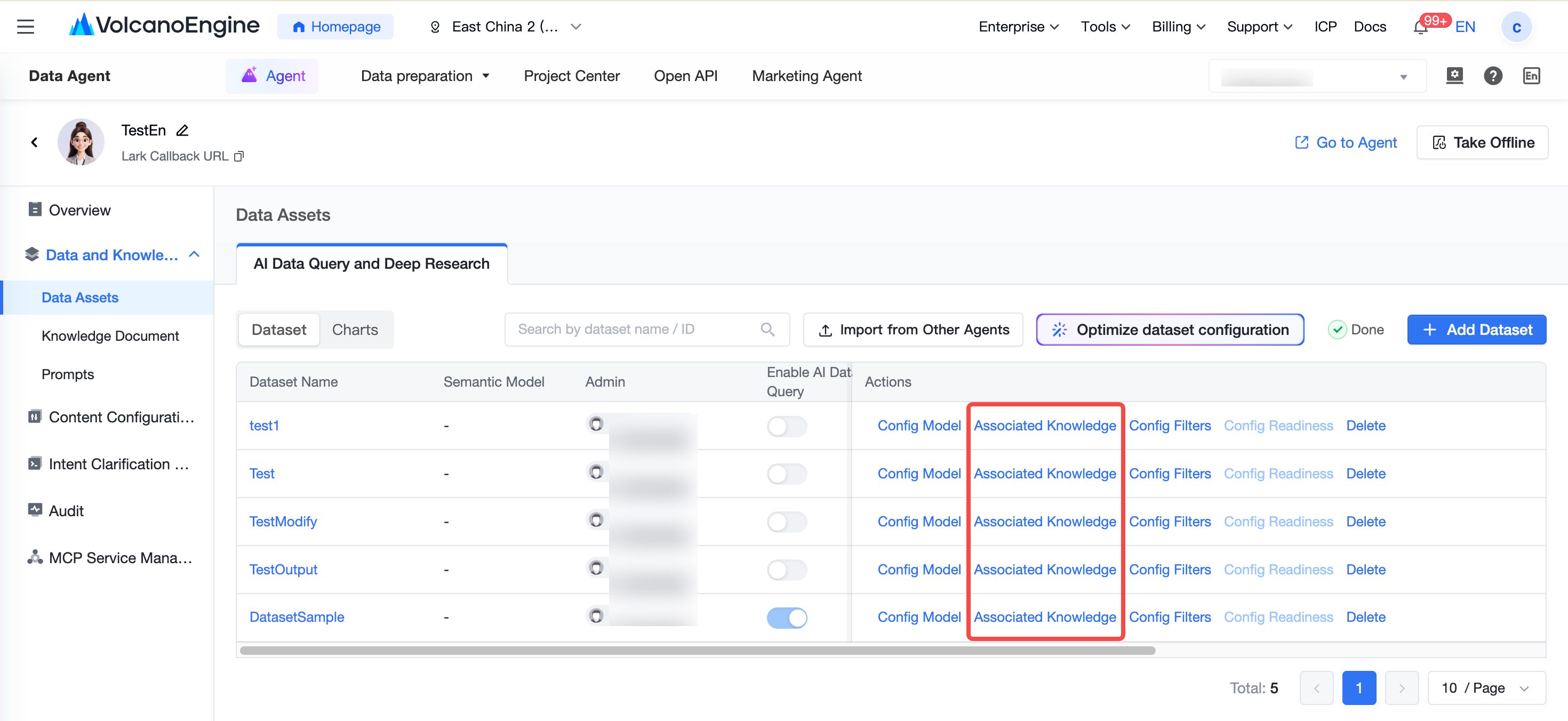Collapse the Data and Knowledge section
1568x721 pixels.
194,254
